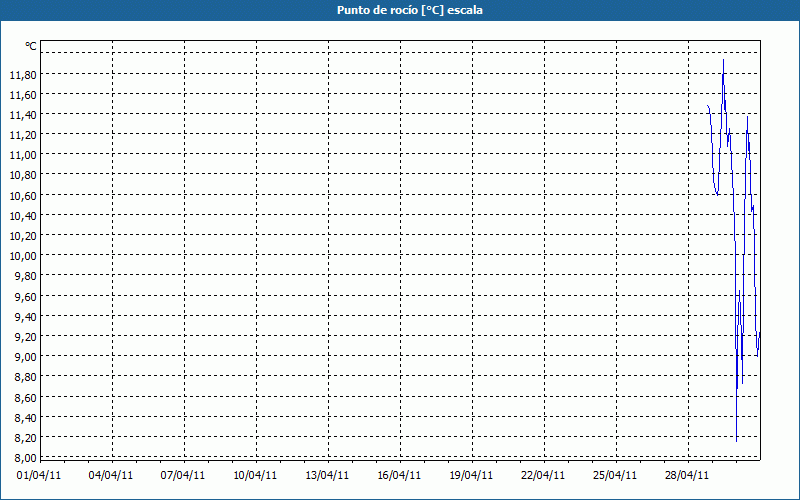800x500 pixels.
Task: Click the lowest dip of the blue curve
Action: point(736,441)
